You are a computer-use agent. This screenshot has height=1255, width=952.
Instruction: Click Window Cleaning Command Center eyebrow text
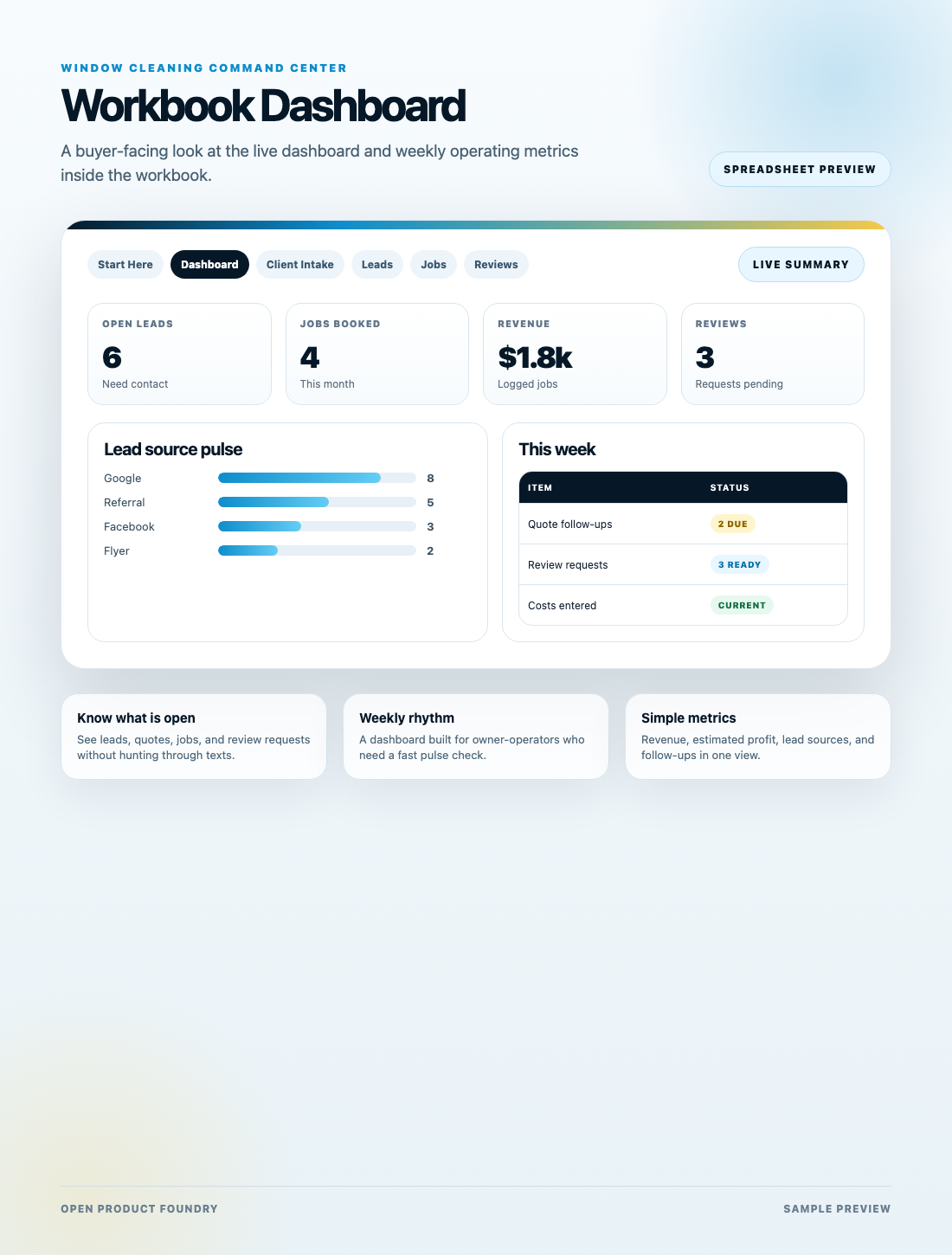(203, 68)
